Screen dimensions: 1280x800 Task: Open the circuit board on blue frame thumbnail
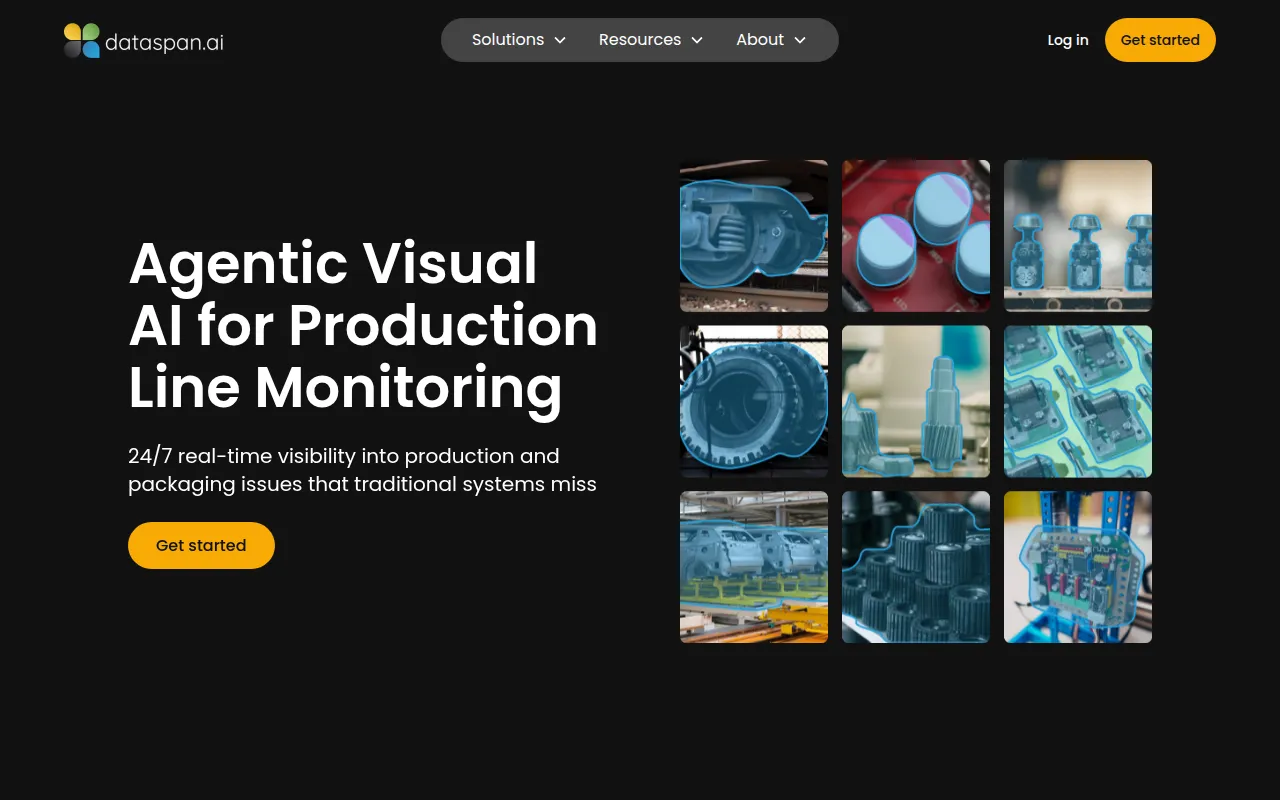tap(1078, 567)
